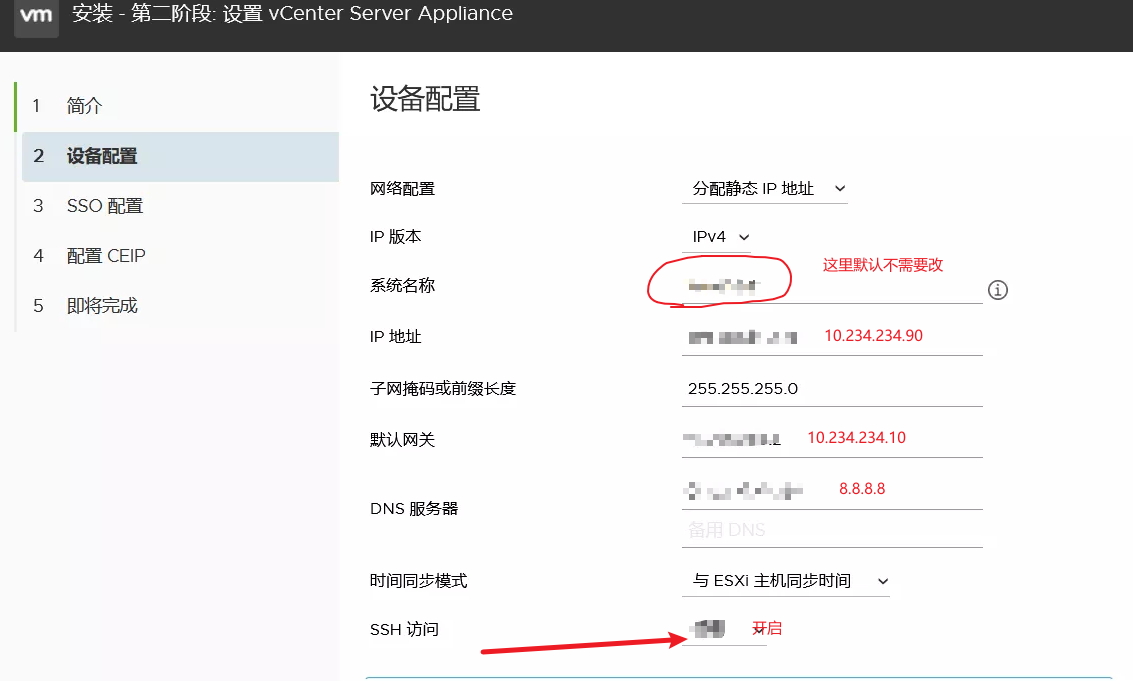Click the VMware vm logo icon
Screen dimensions: 1133x681
click(36, 16)
